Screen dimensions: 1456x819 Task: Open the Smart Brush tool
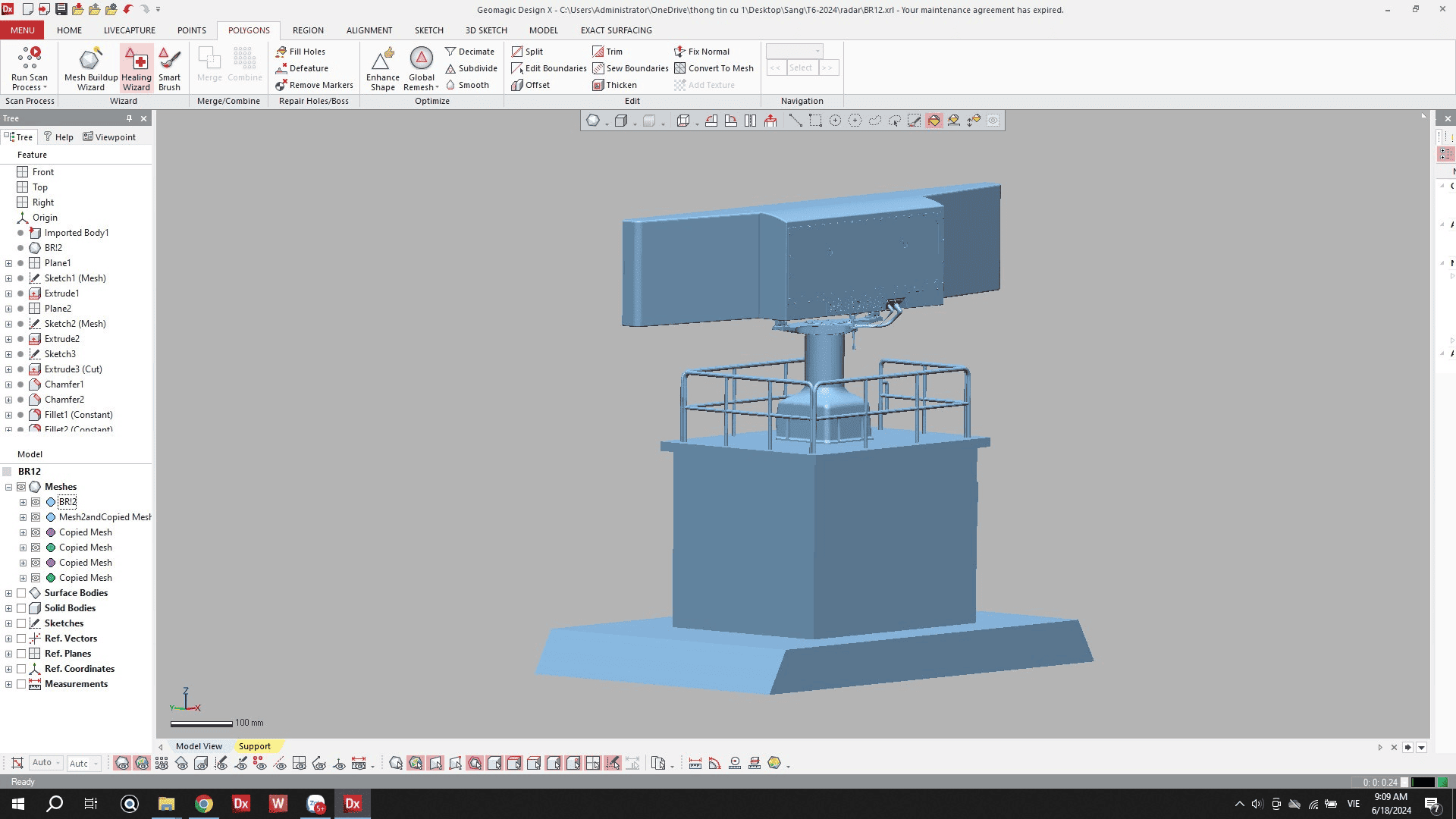[170, 67]
